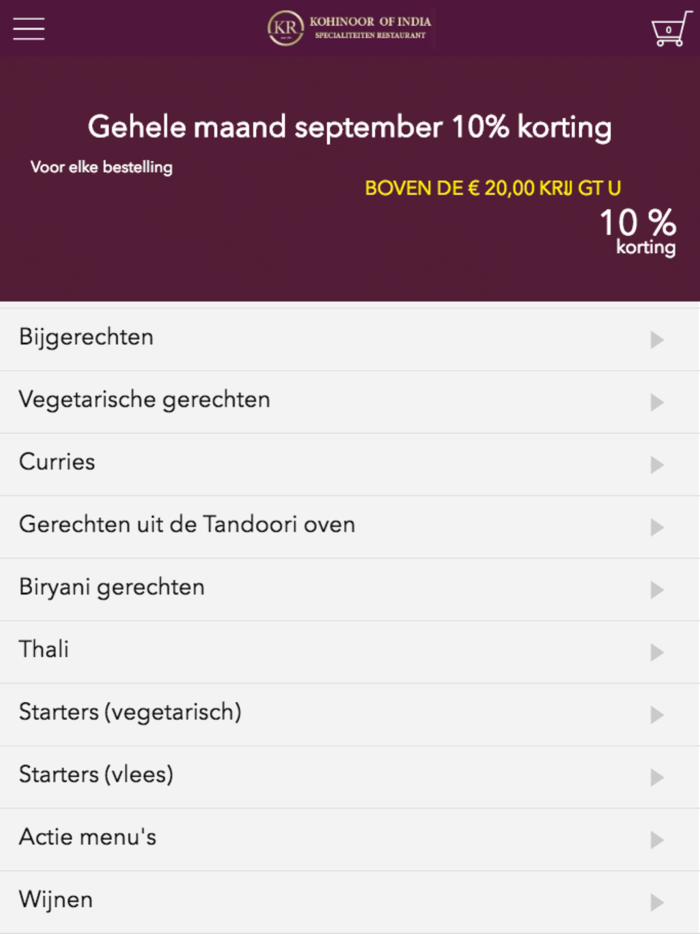Select Starters (vlees) category
Image resolution: width=700 pixels, height=934 pixels.
96,775
